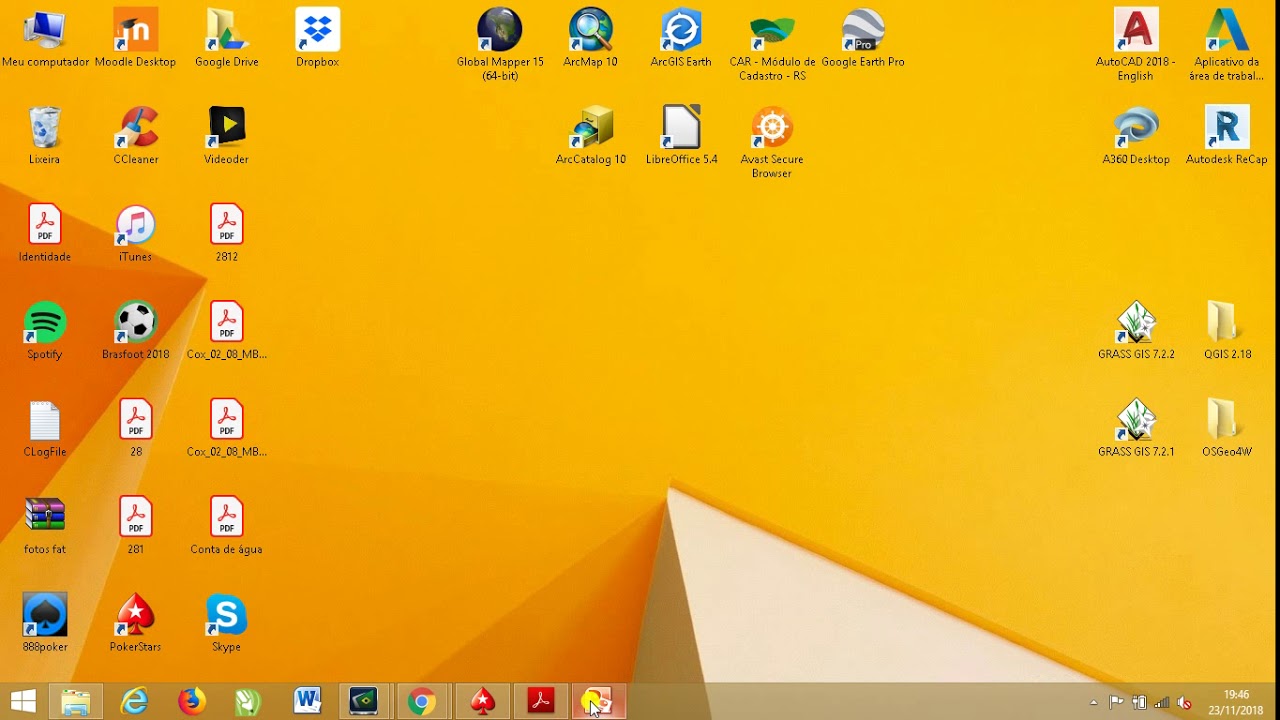Open Meu computador desktop icon
1280x720 pixels.
(x=45, y=38)
